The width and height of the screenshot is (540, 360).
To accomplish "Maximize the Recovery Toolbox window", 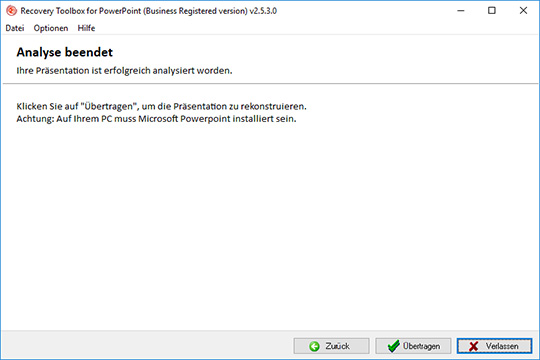I will pos(492,11).
